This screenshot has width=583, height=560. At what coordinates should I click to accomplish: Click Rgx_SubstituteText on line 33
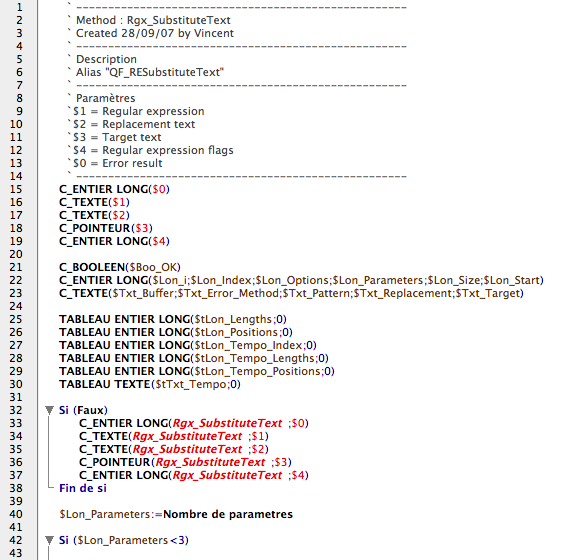[x=227, y=423]
